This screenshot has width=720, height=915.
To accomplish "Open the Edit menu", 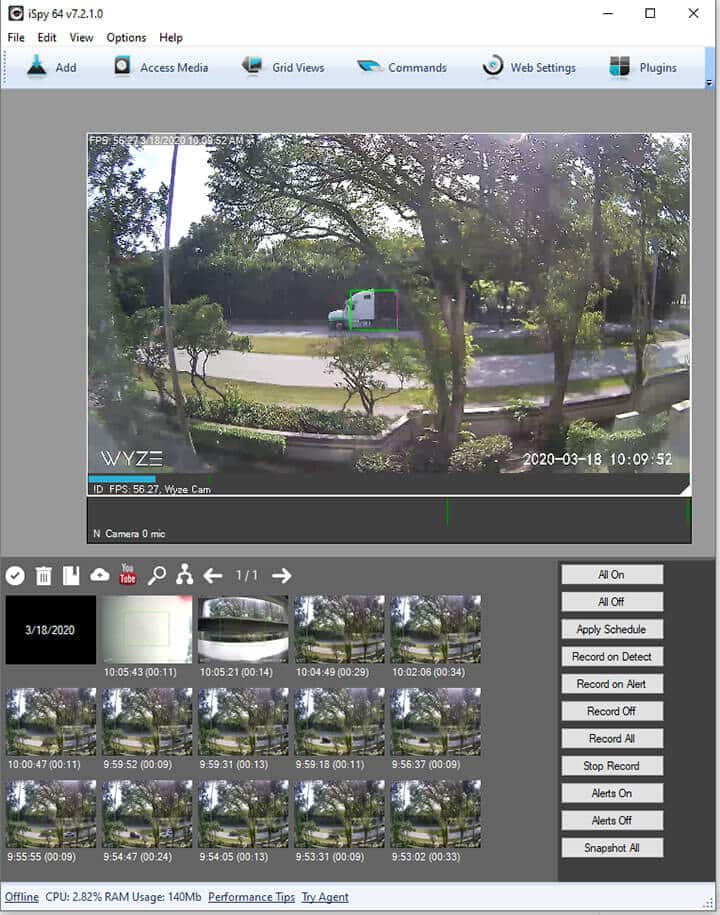I will tap(47, 37).
